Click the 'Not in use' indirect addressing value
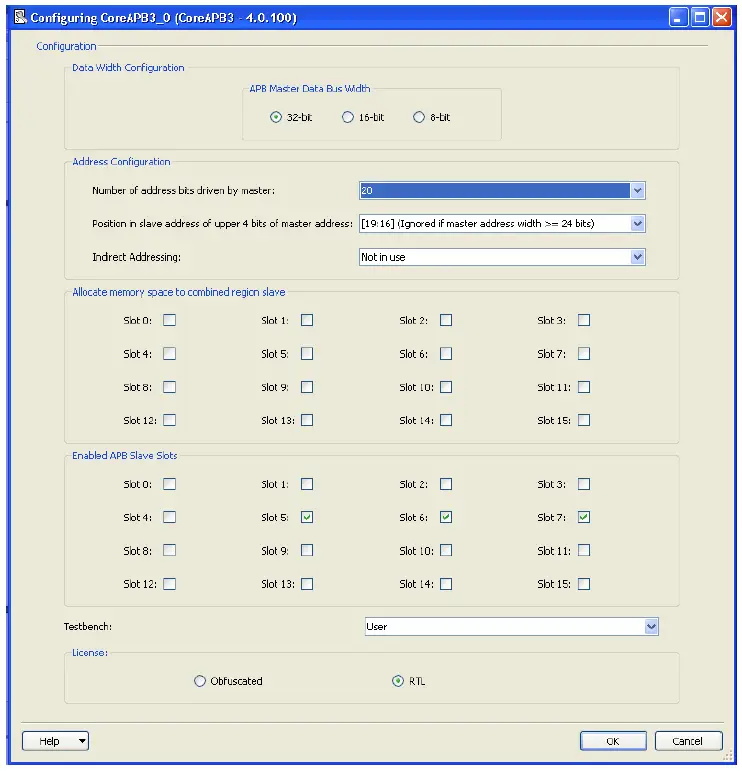Viewport: 742px width, 771px height. coord(383,257)
